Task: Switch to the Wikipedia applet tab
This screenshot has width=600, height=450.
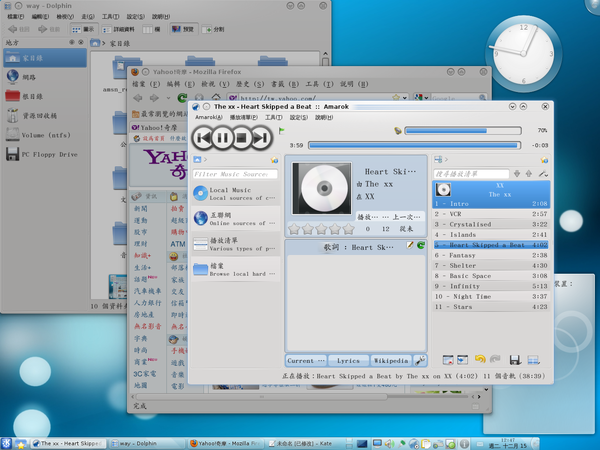Action: [391, 360]
